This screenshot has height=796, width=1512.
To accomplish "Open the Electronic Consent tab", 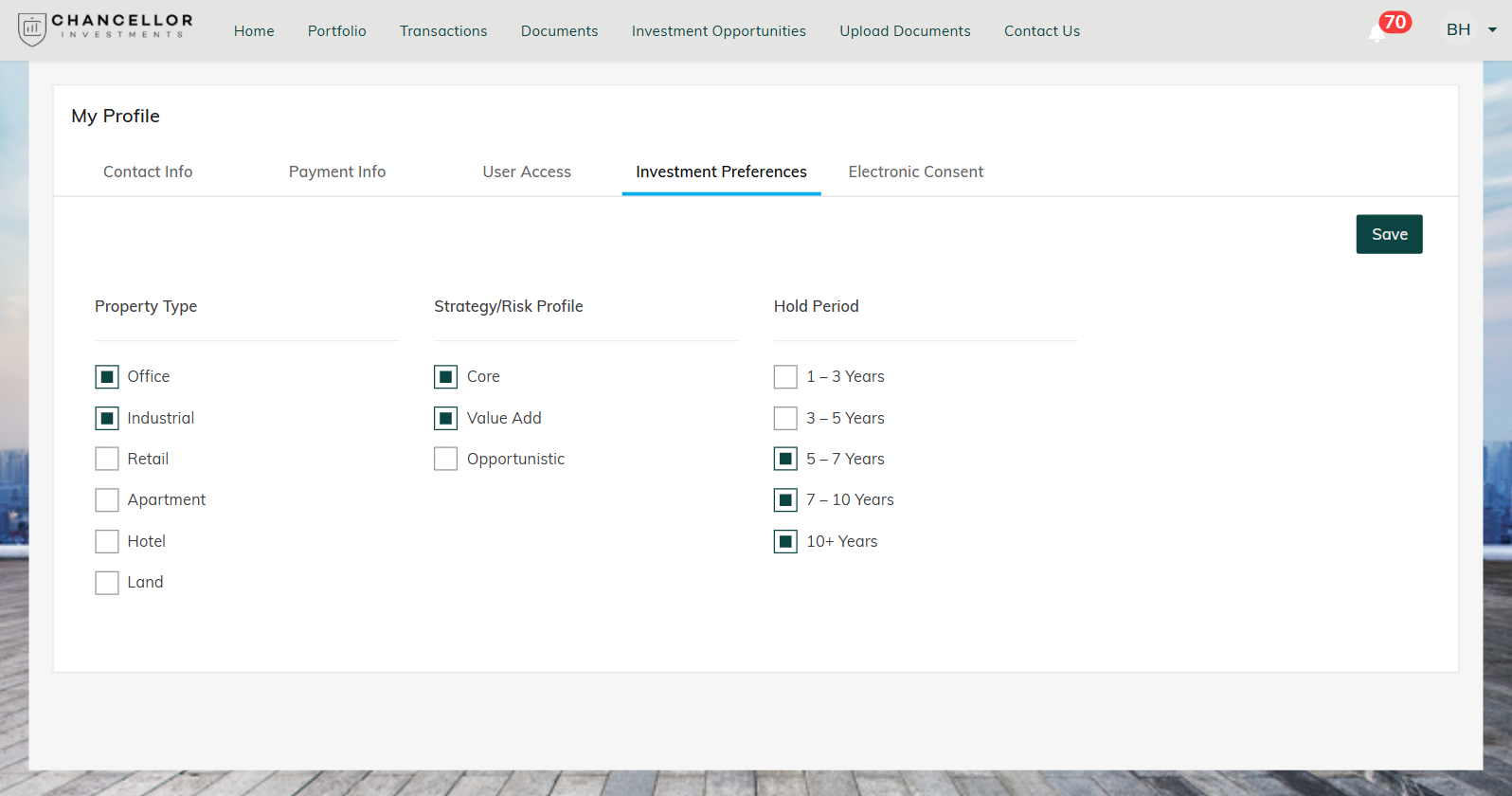I will point(916,172).
